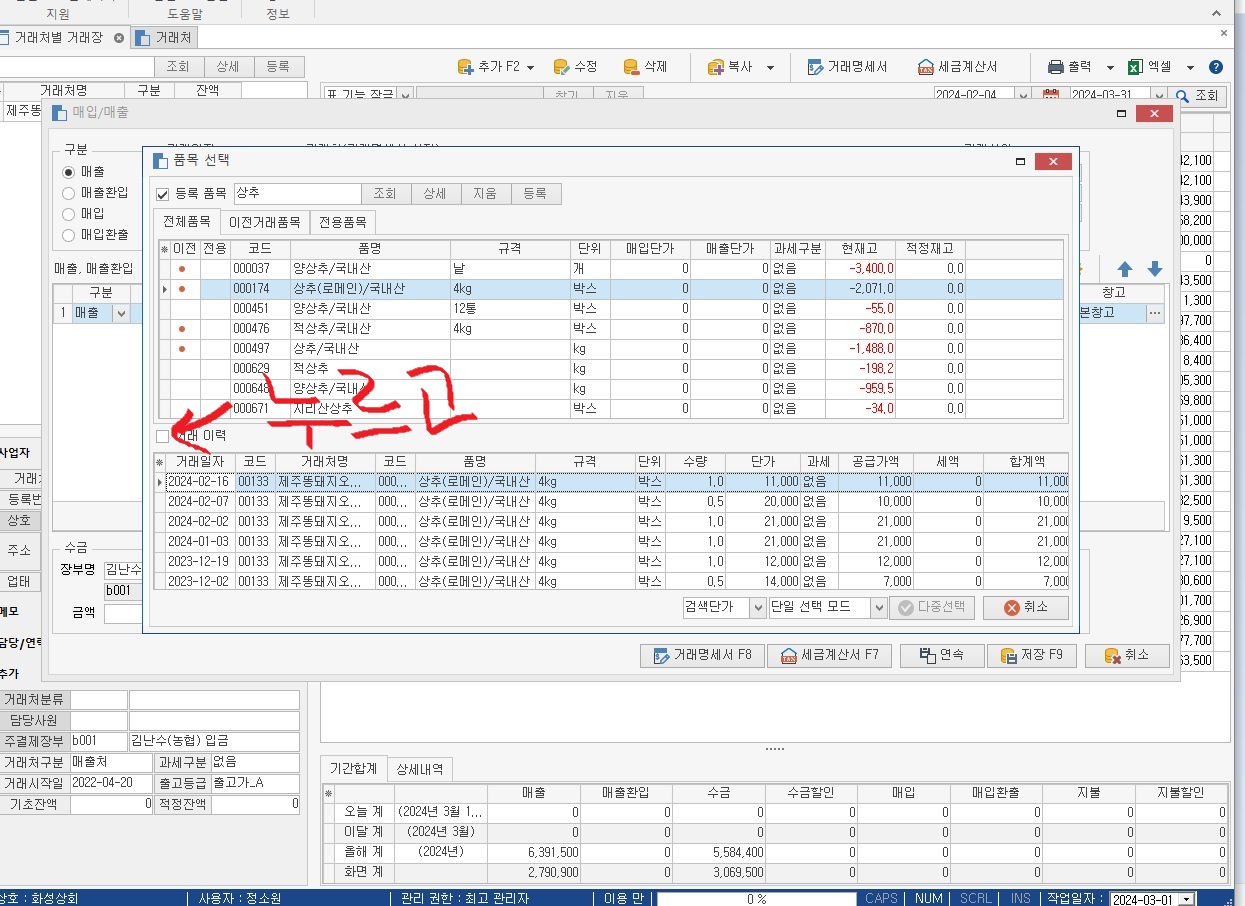Click the 삭제 delete icon

click(x=631, y=67)
